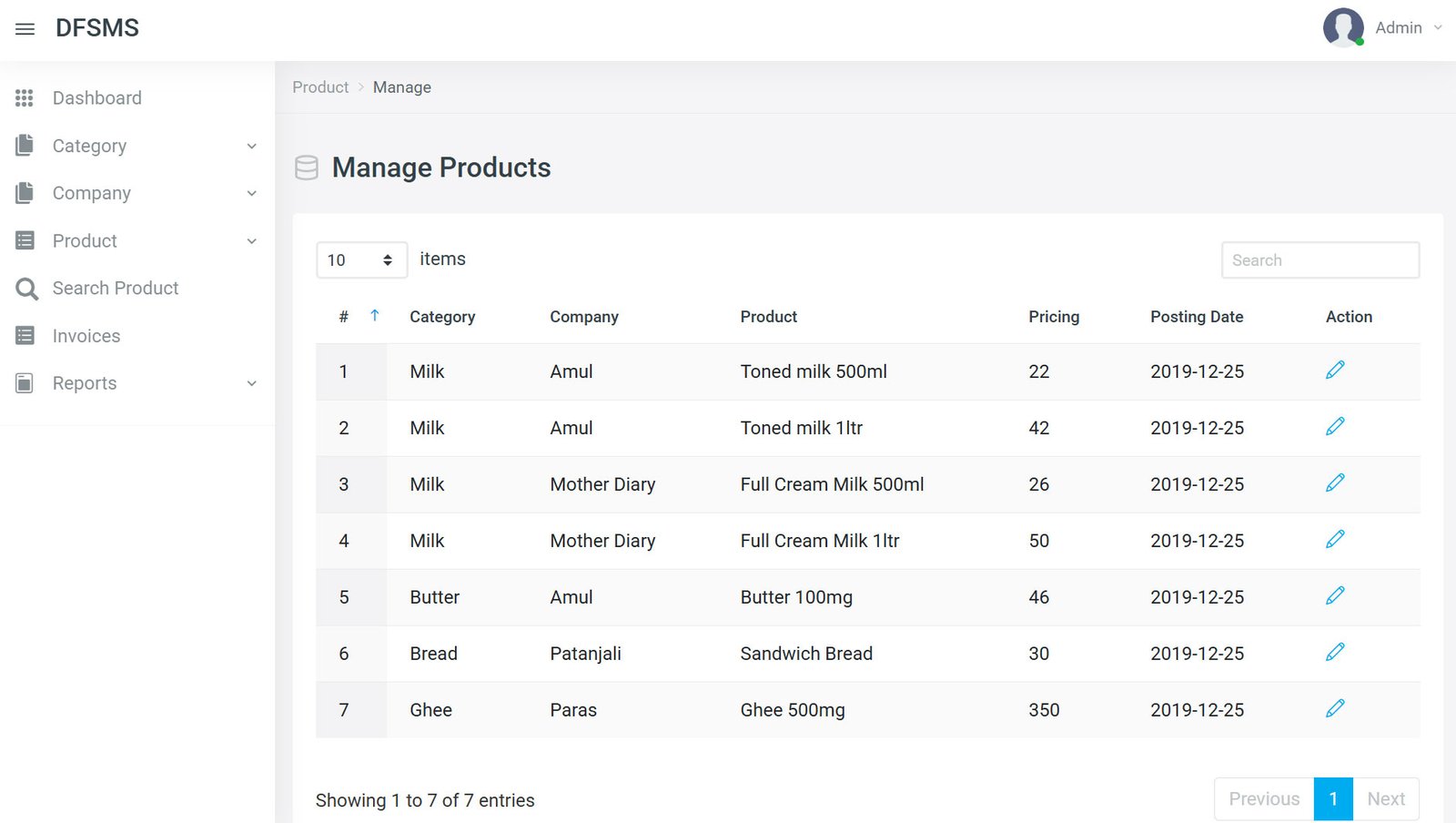Click the Product breadcrumb link
The width and height of the screenshot is (1456, 823).
[x=320, y=87]
